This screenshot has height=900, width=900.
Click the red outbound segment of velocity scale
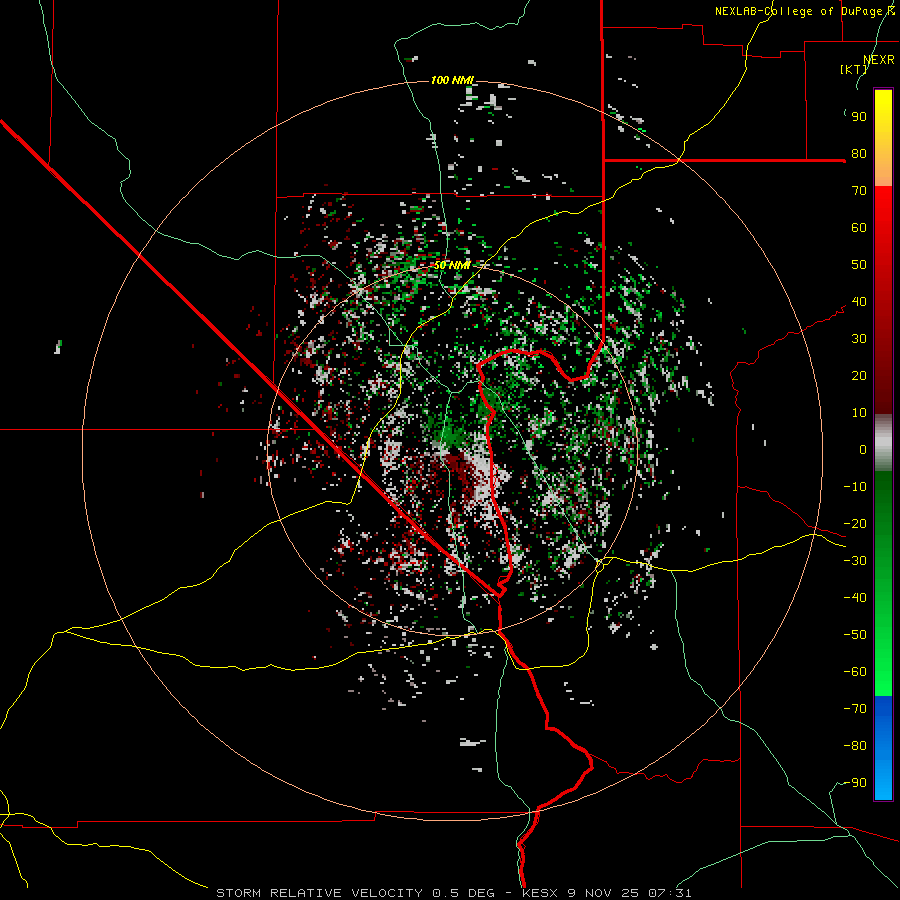pos(883,300)
